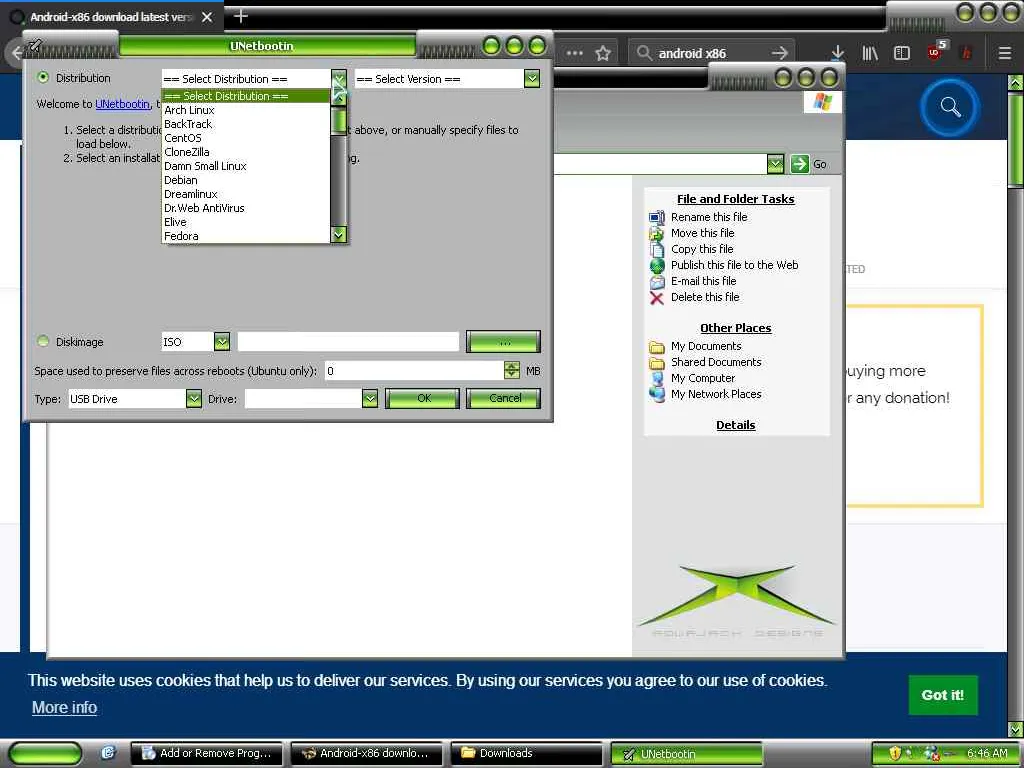The image size is (1024, 768).
Task: Collapse the Other Places section
Action: [x=735, y=328]
